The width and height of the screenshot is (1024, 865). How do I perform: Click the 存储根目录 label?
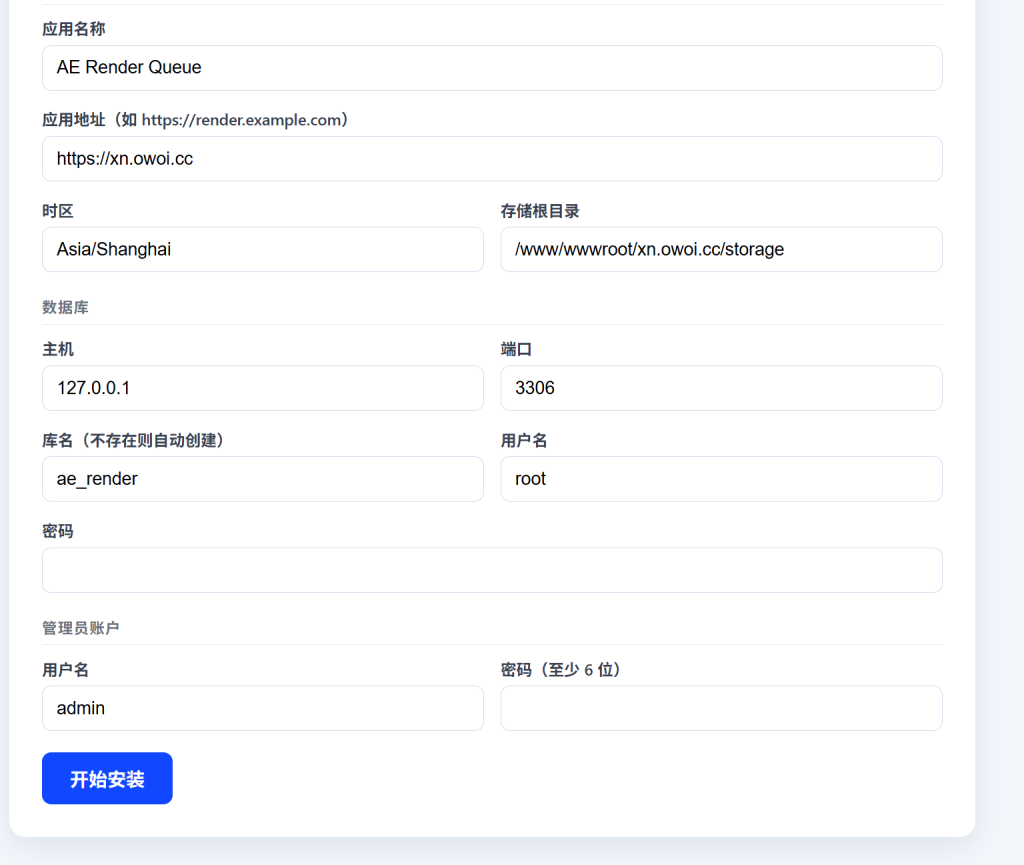pyautogui.click(x=540, y=211)
